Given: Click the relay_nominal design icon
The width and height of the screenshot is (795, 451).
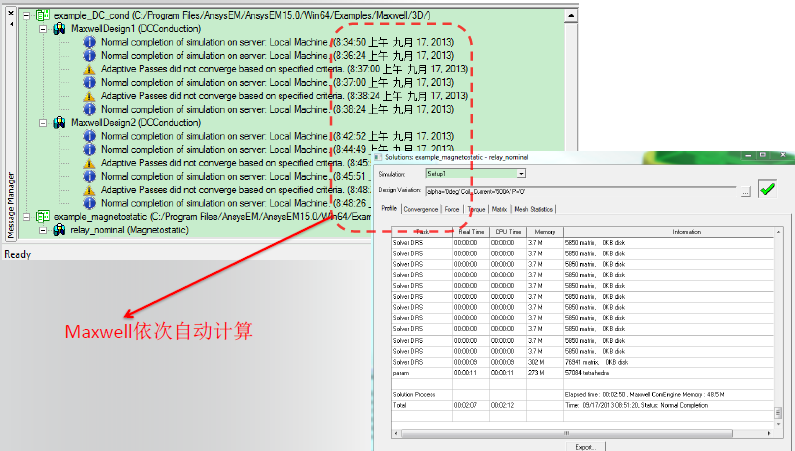Looking at the screenshot, I should coord(59,230).
